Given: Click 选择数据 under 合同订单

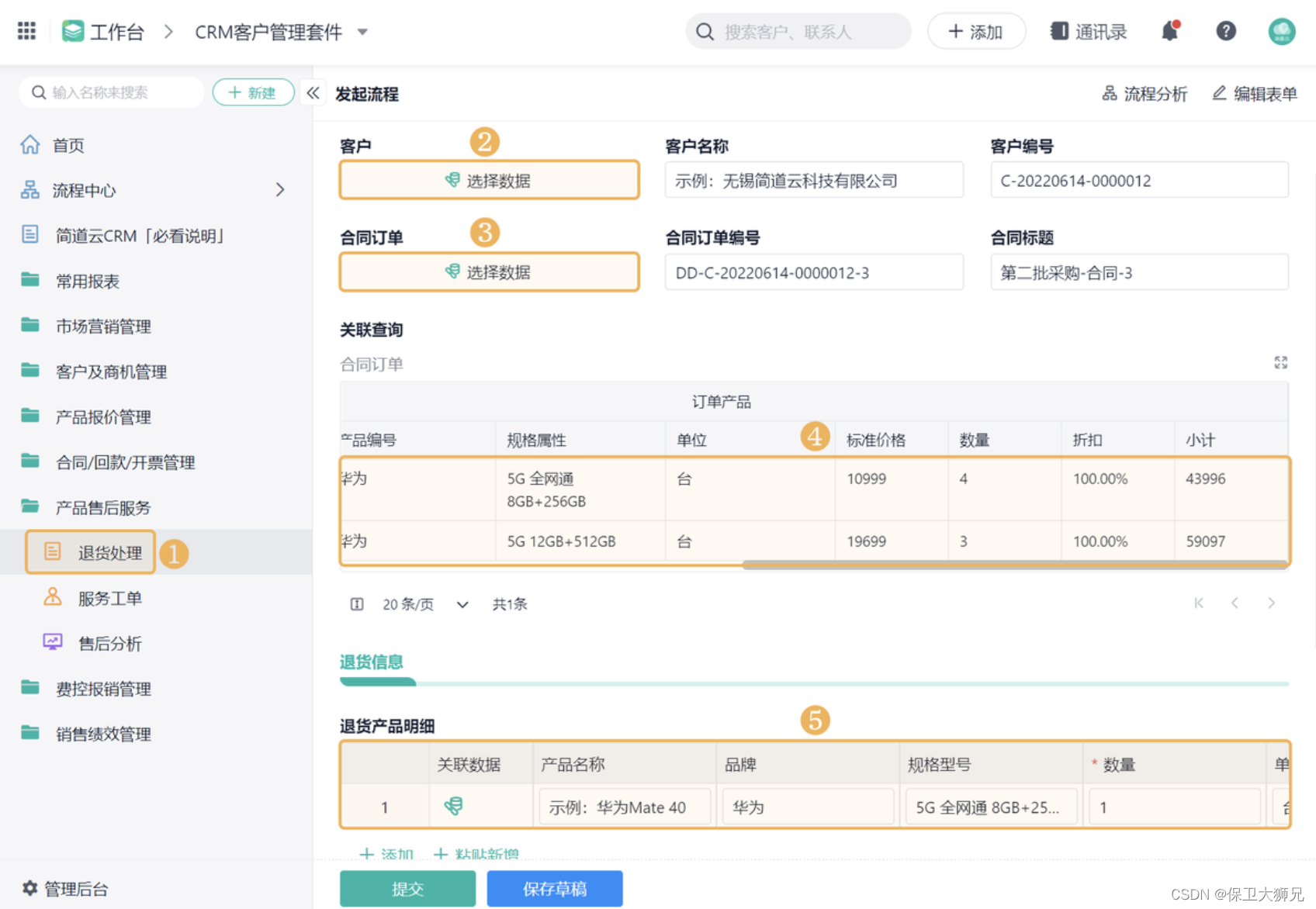Looking at the screenshot, I should (489, 271).
